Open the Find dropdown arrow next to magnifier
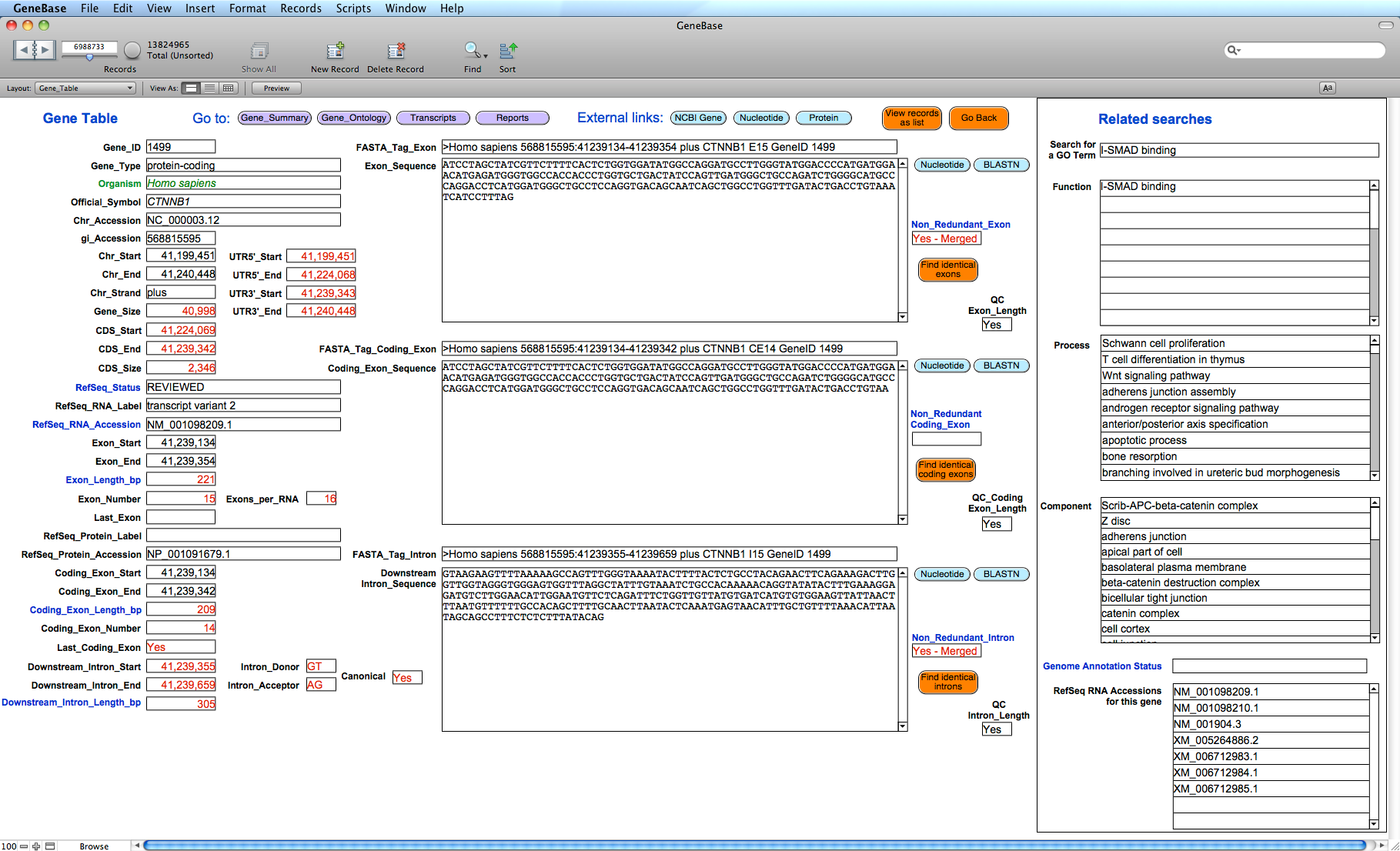The height and width of the screenshot is (851, 1400). click(486, 56)
